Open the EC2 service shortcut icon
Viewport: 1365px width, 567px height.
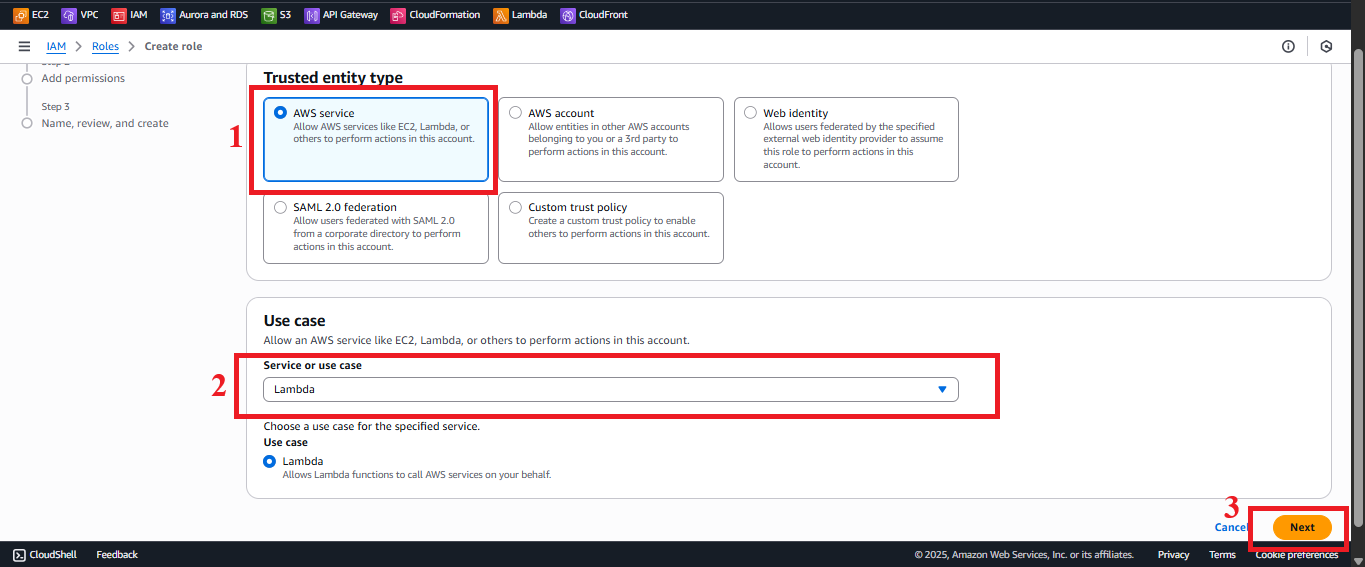[x=20, y=15]
